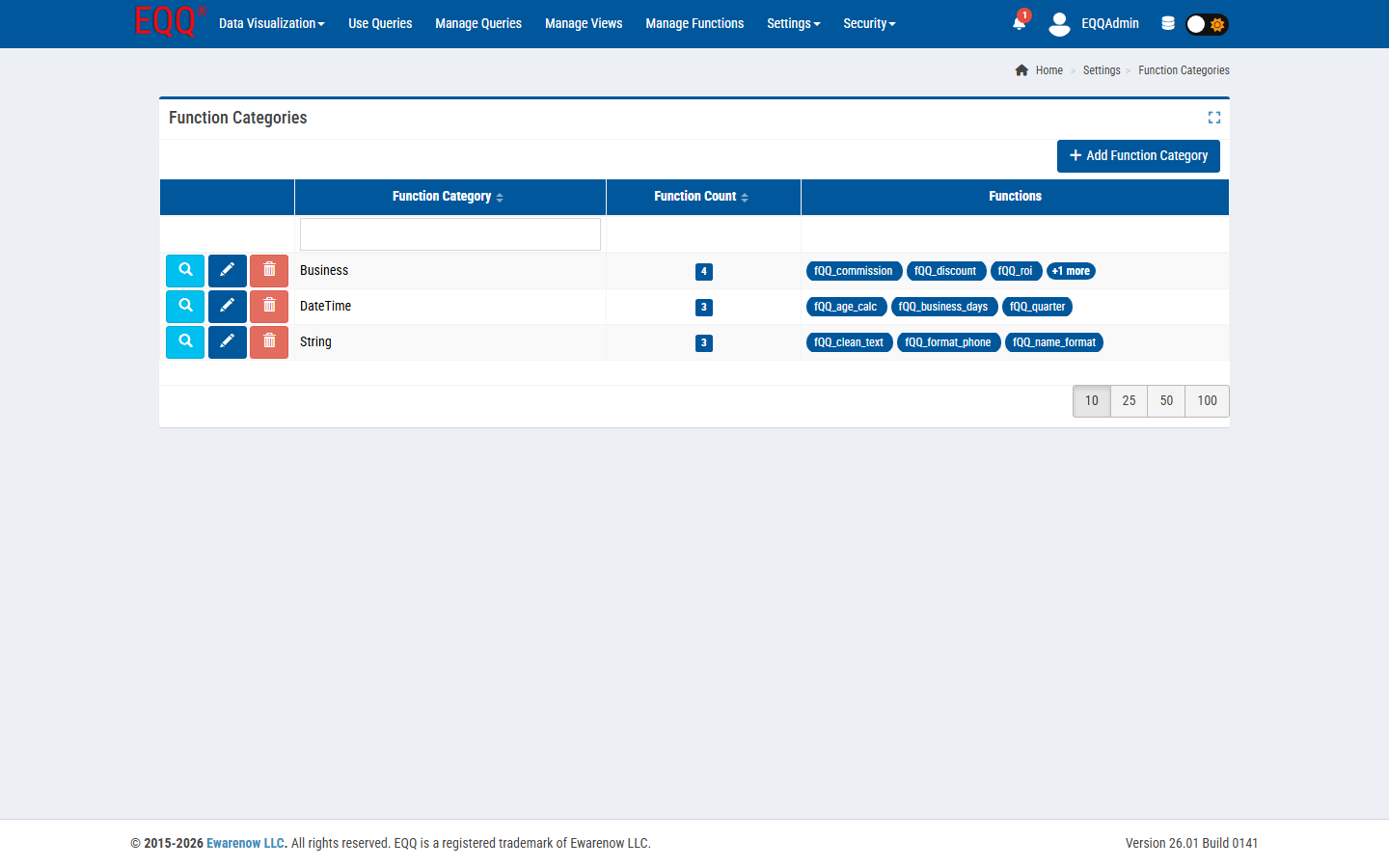Viewport: 1389px width, 868px height.
Task: Show the +1 more functions for Business
Action: (1071, 271)
